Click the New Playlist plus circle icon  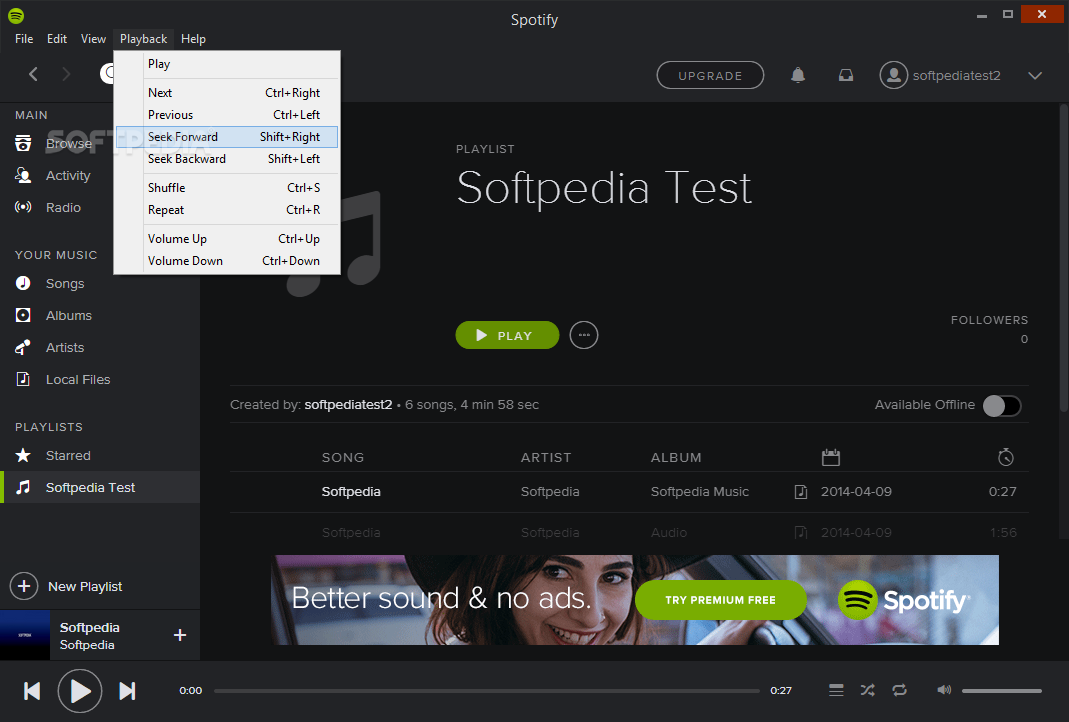coord(24,586)
